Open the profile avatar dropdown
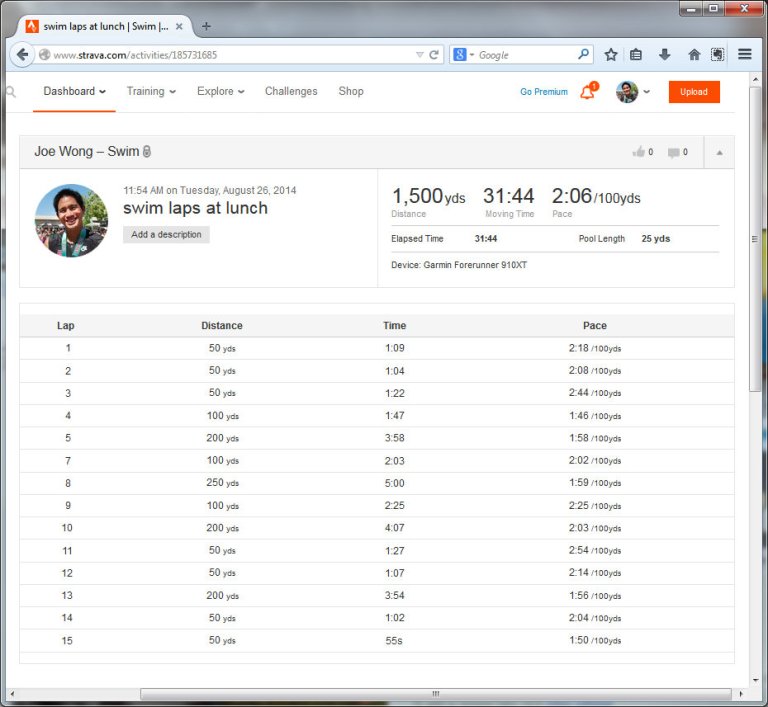This screenshot has width=768, height=707. (632, 92)
